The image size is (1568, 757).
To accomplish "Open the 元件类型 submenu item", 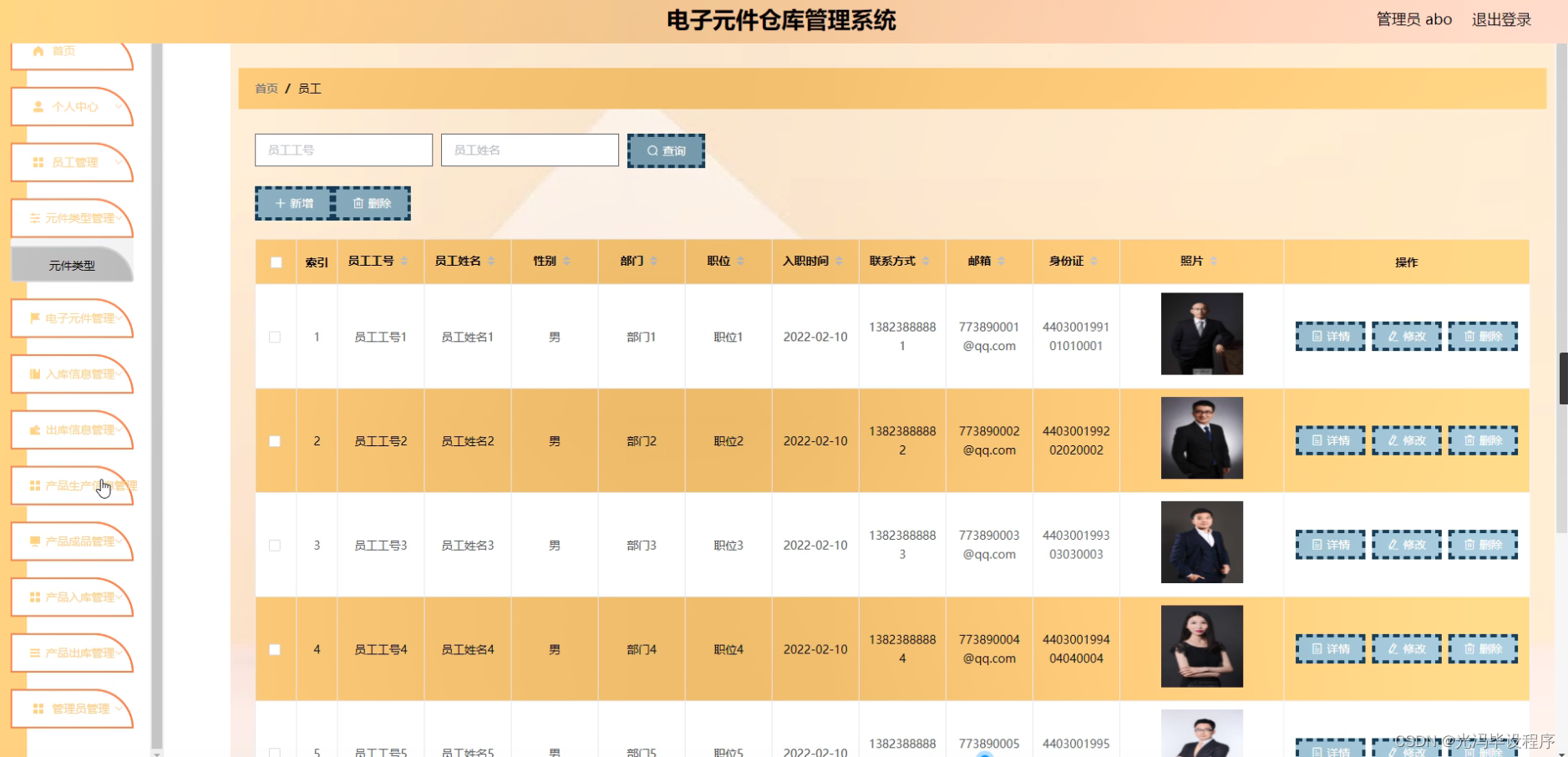I will pyautogui.click(x=72, y=264).
